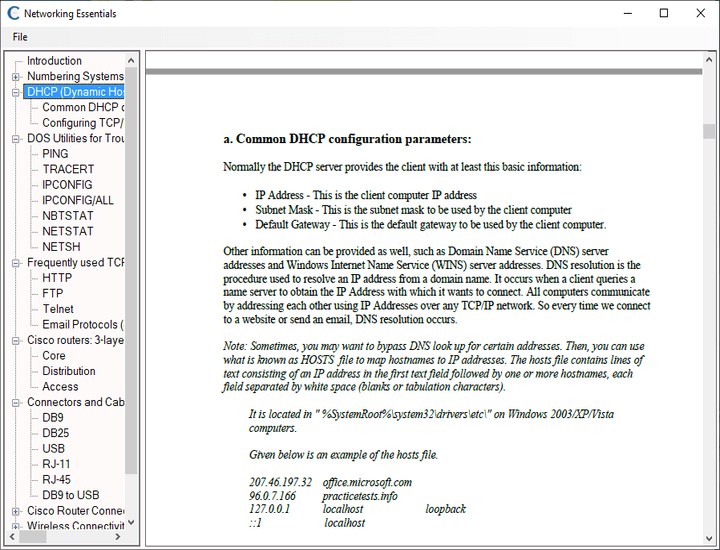This screenshot has width=720, height=550.
Task: Click the 'practicetests.info' hosts entry
Action: point(360,496)
